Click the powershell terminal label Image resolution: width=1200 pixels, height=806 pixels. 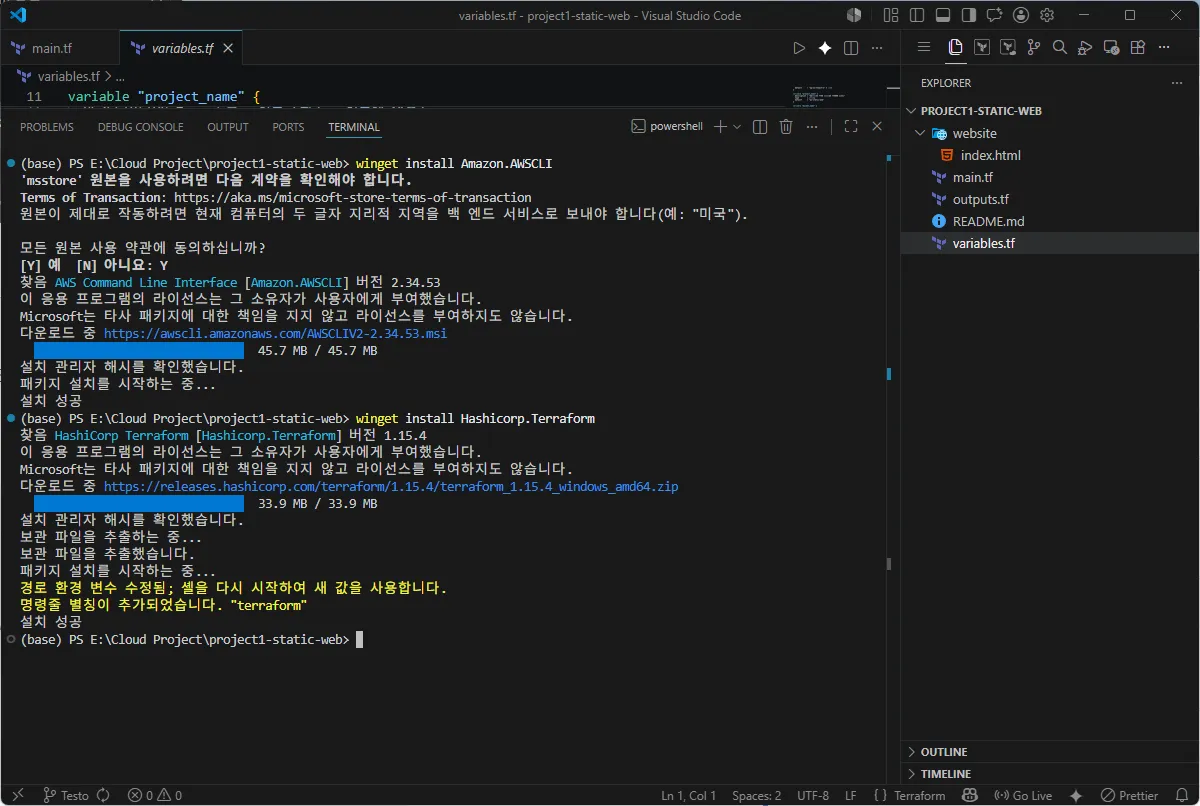click(x=668, y=127)
